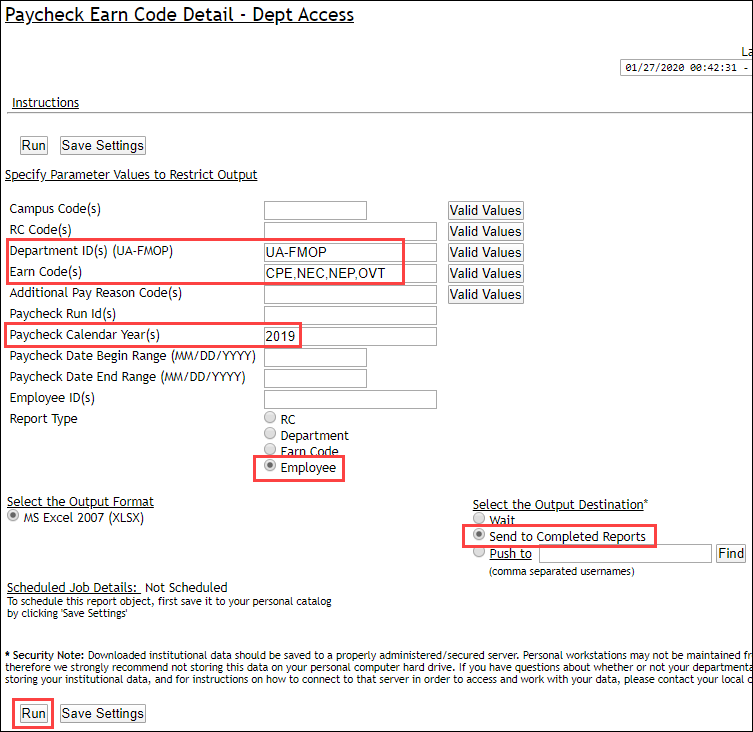Click the Select the Output Format heading
This screenshot has height=732, width=753.
click(x=80, y=501)
